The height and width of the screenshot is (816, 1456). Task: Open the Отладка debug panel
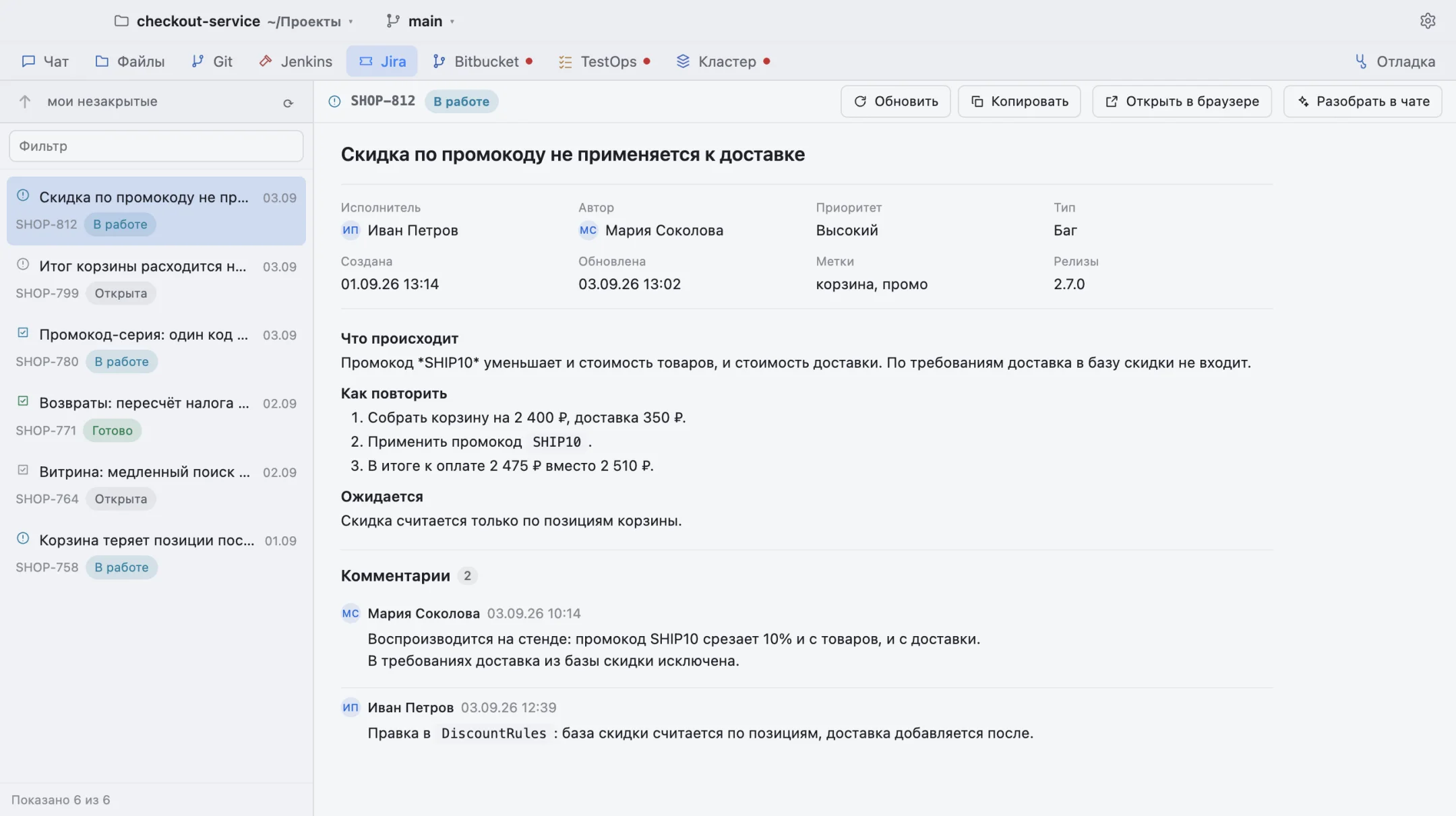coord(1395,61)
